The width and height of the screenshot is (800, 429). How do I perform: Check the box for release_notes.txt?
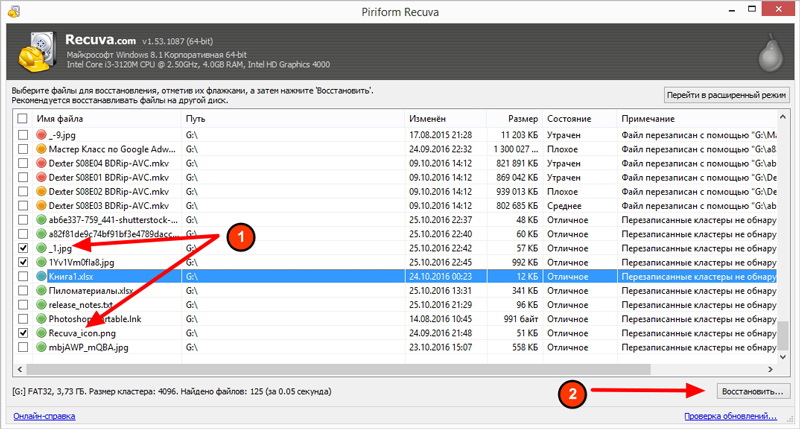click(23, 305)
